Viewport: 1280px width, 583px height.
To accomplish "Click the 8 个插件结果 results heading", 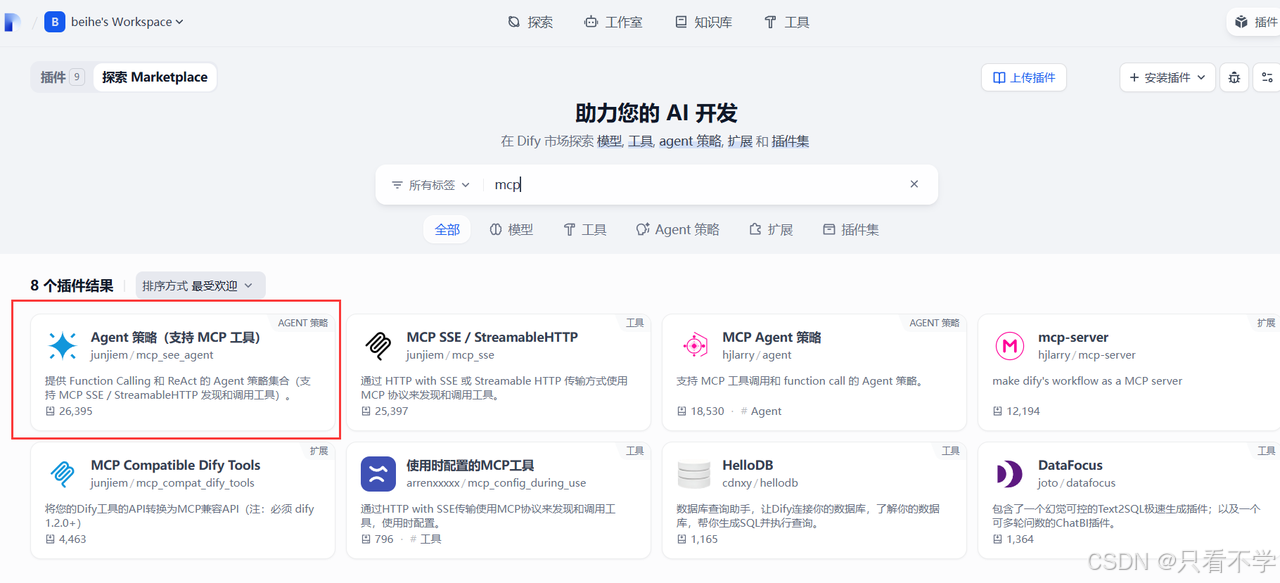I will tap(72, 286).
